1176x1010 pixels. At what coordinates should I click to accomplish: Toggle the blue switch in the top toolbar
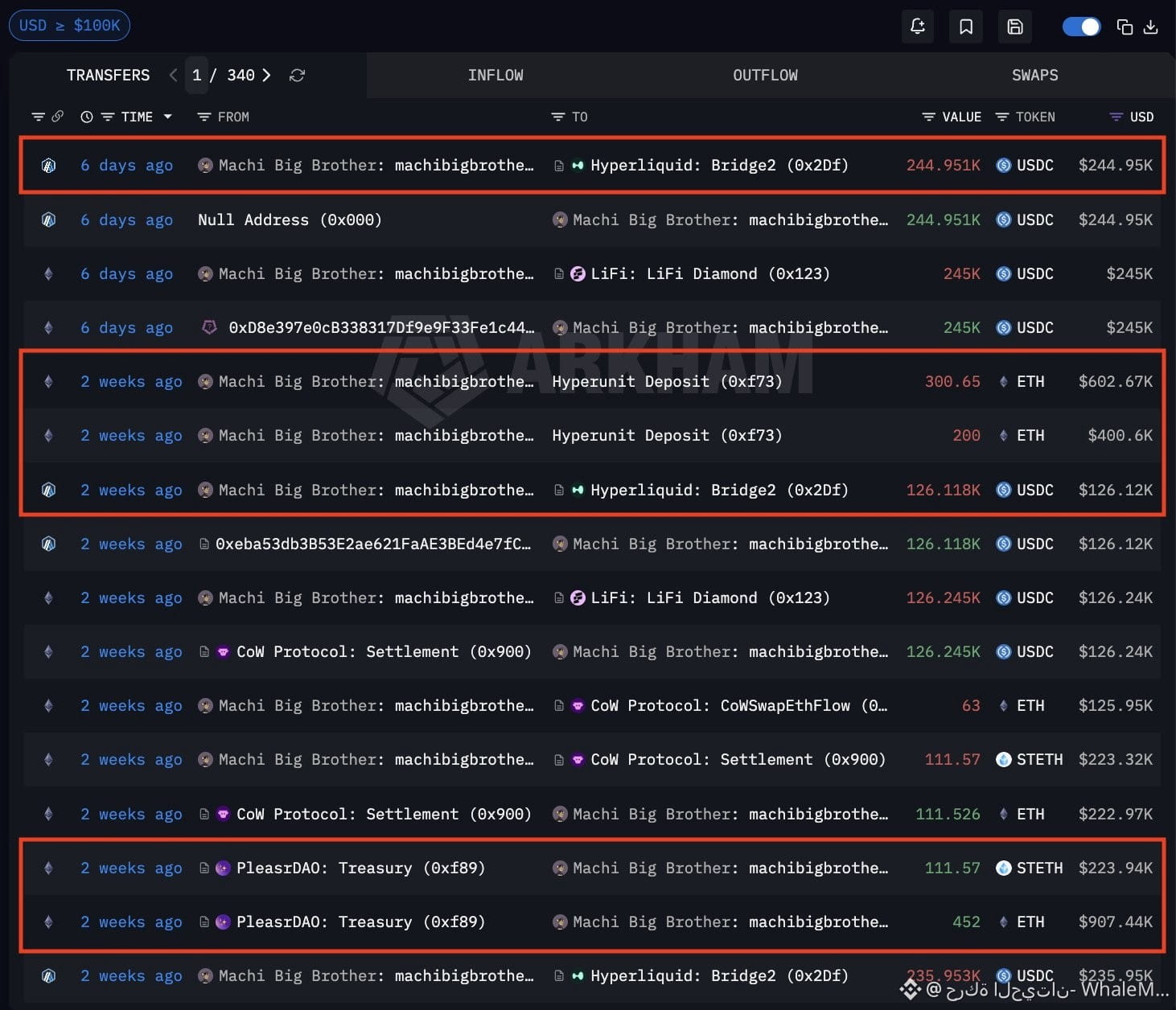pyautogui.click(x=1082, y=27)
